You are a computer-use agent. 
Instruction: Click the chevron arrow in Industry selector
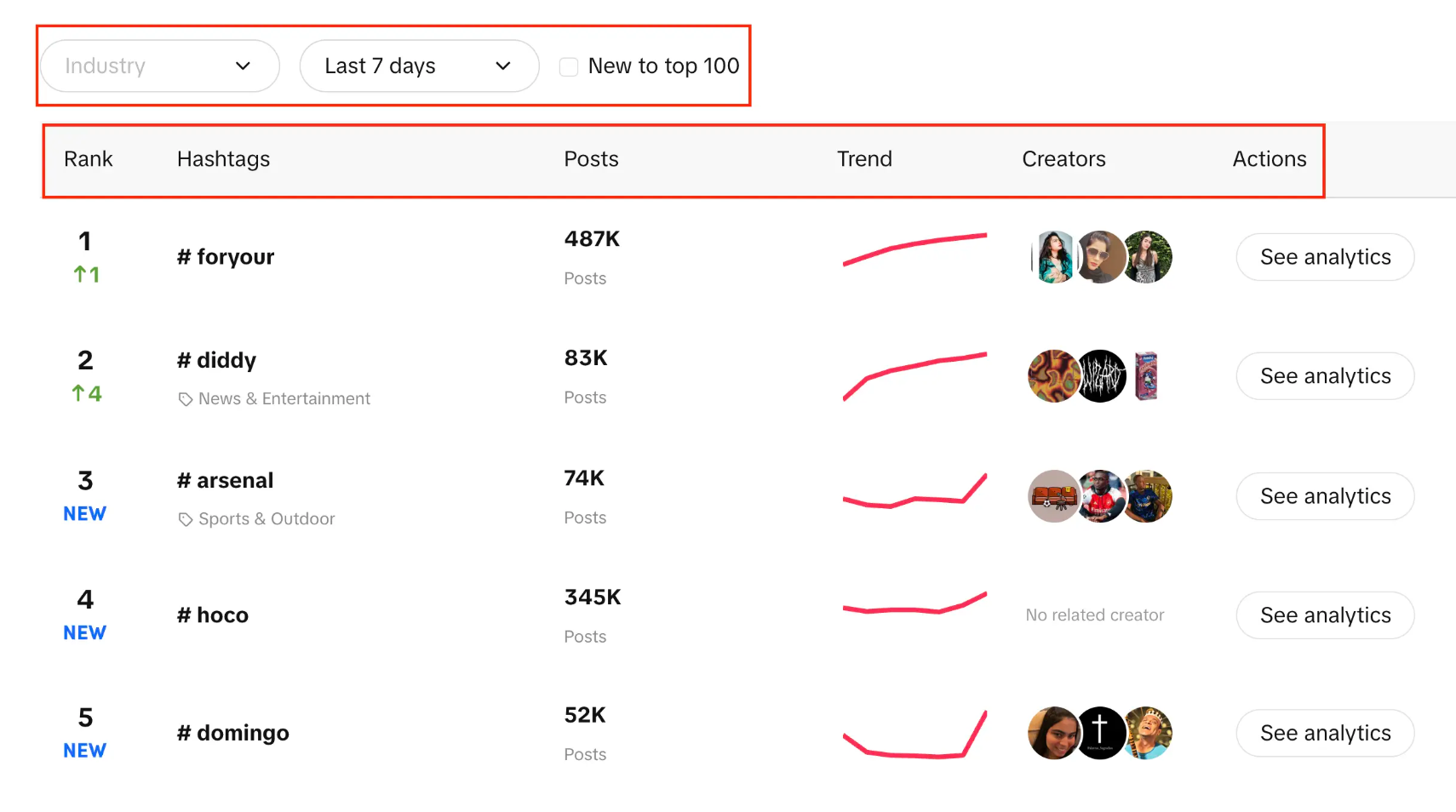click(x=243, y=66)
